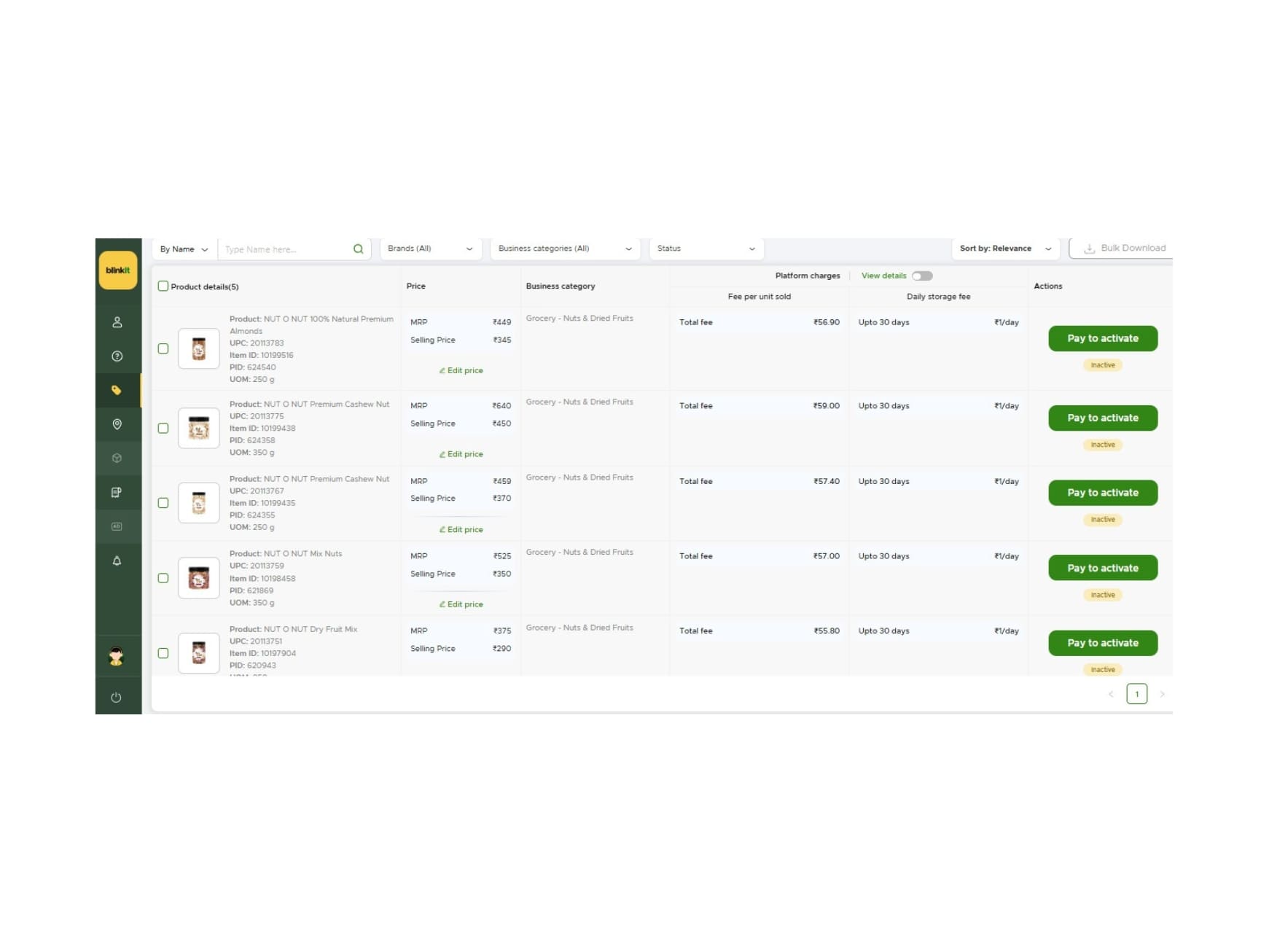Pay to activate Cashew Nut 250 g
Screen dimensions: 1269x952
coord(1103,493)
